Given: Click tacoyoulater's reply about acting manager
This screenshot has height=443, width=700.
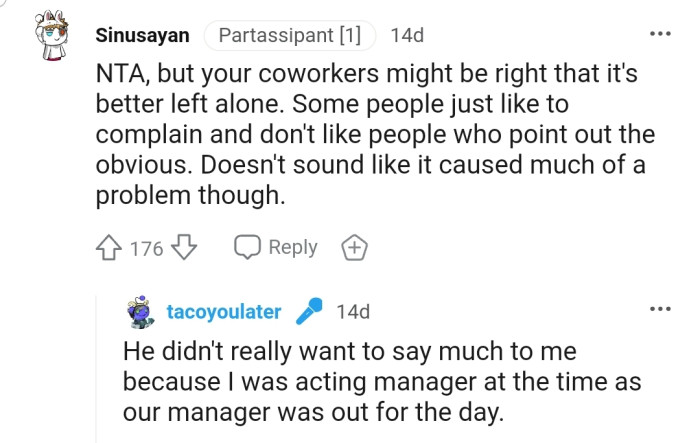Looking at the screenshot, I should click(381, 382).
